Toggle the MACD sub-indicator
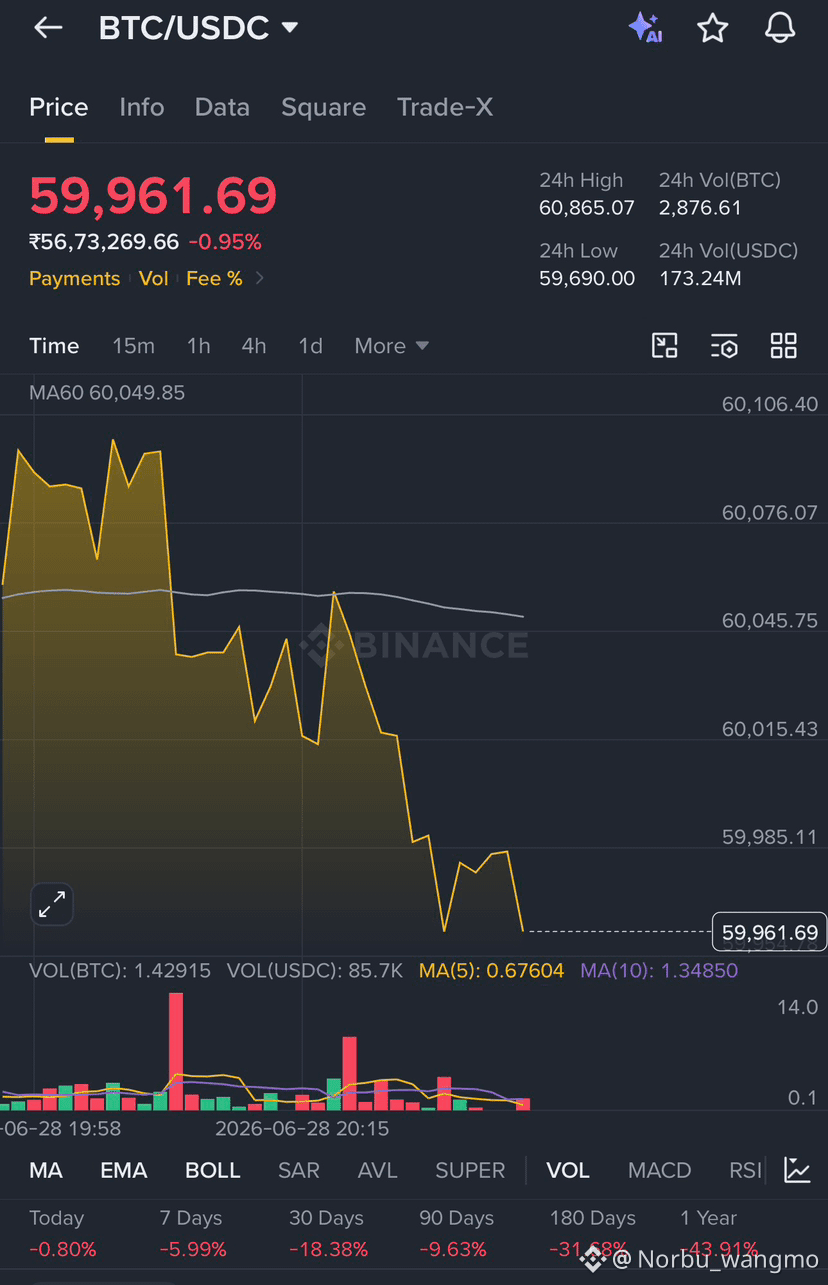 [660, 1170]
